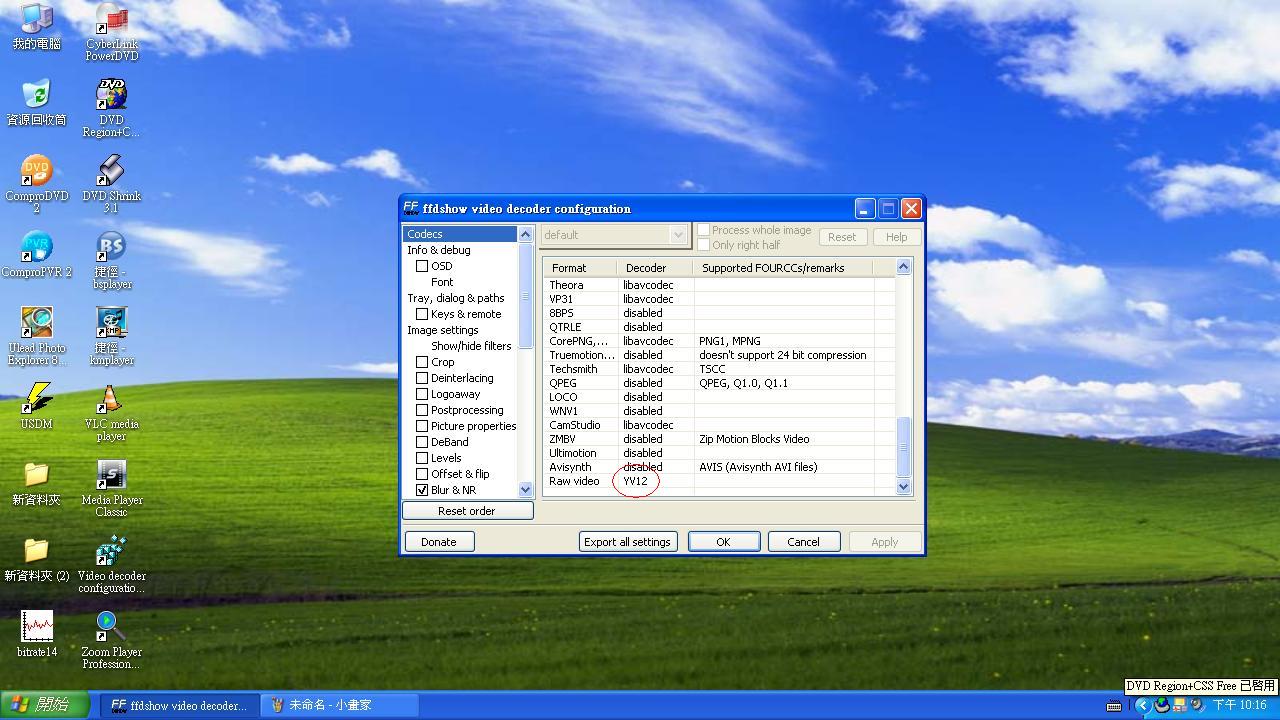Select Codecs in the left settings list
This screenshot has width=1280, height=720.
[x=425, y=234]
